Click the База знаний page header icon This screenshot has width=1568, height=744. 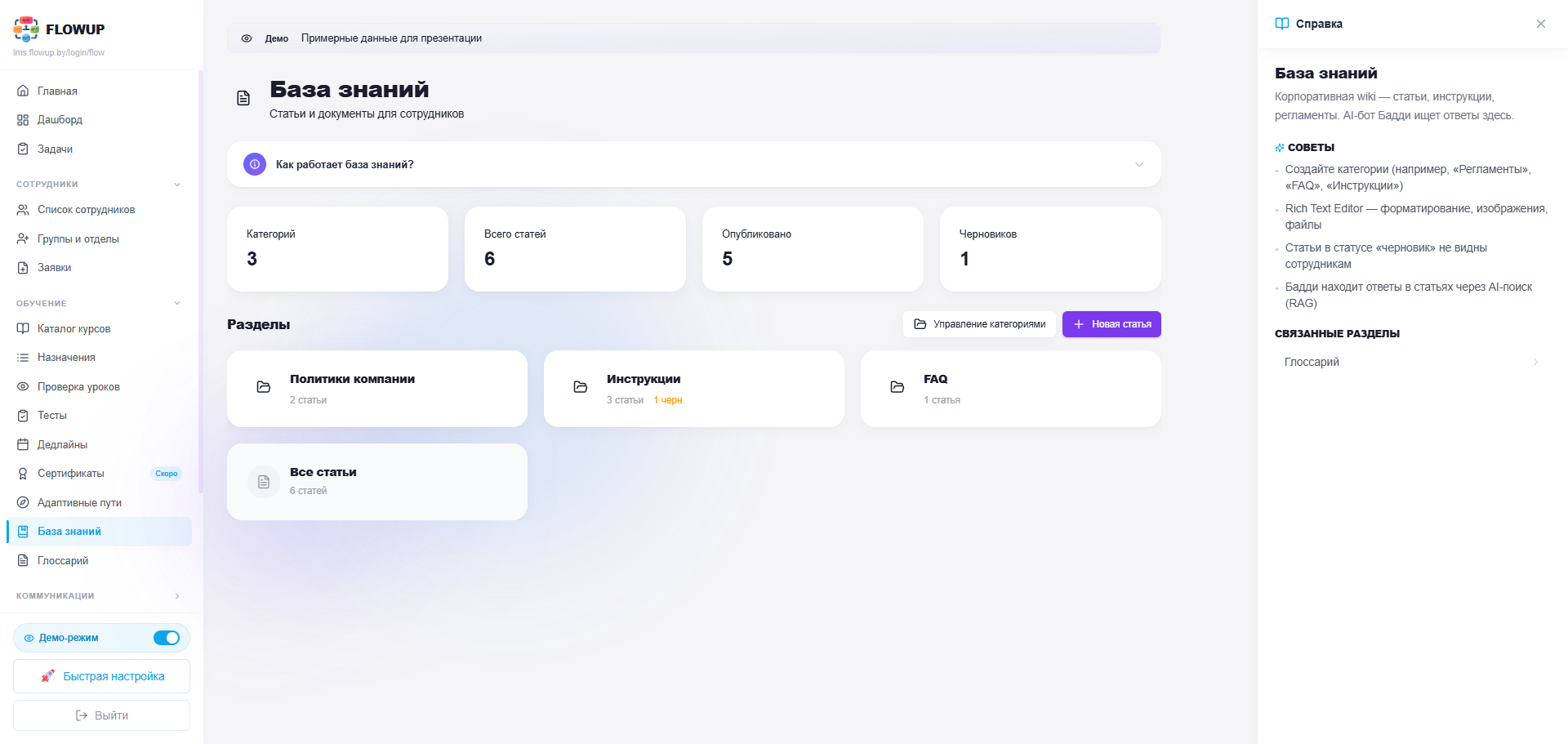pyautogui.click(x=243, y=98)
